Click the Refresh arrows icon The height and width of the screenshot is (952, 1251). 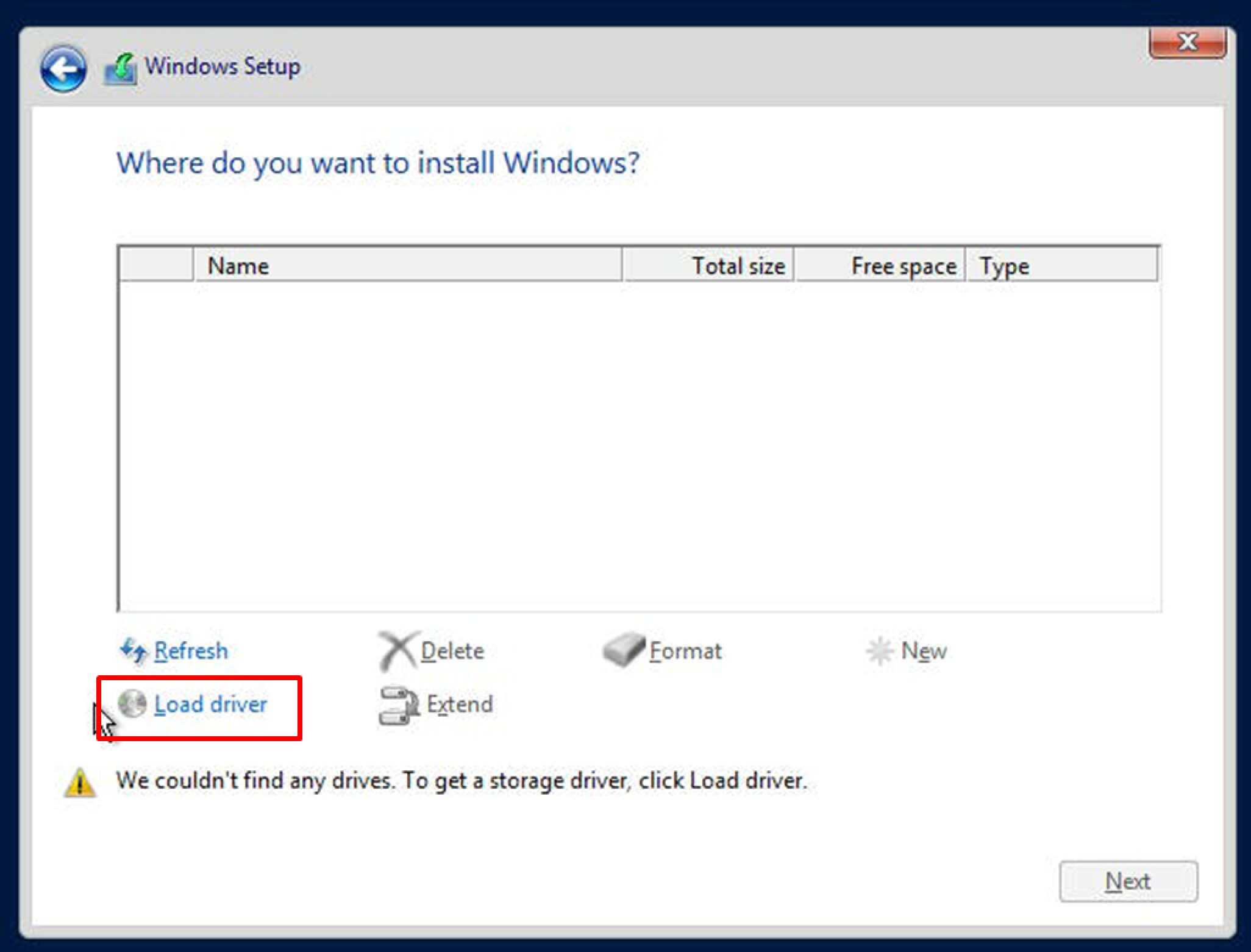pyautogui.click(x=133, y=650)
